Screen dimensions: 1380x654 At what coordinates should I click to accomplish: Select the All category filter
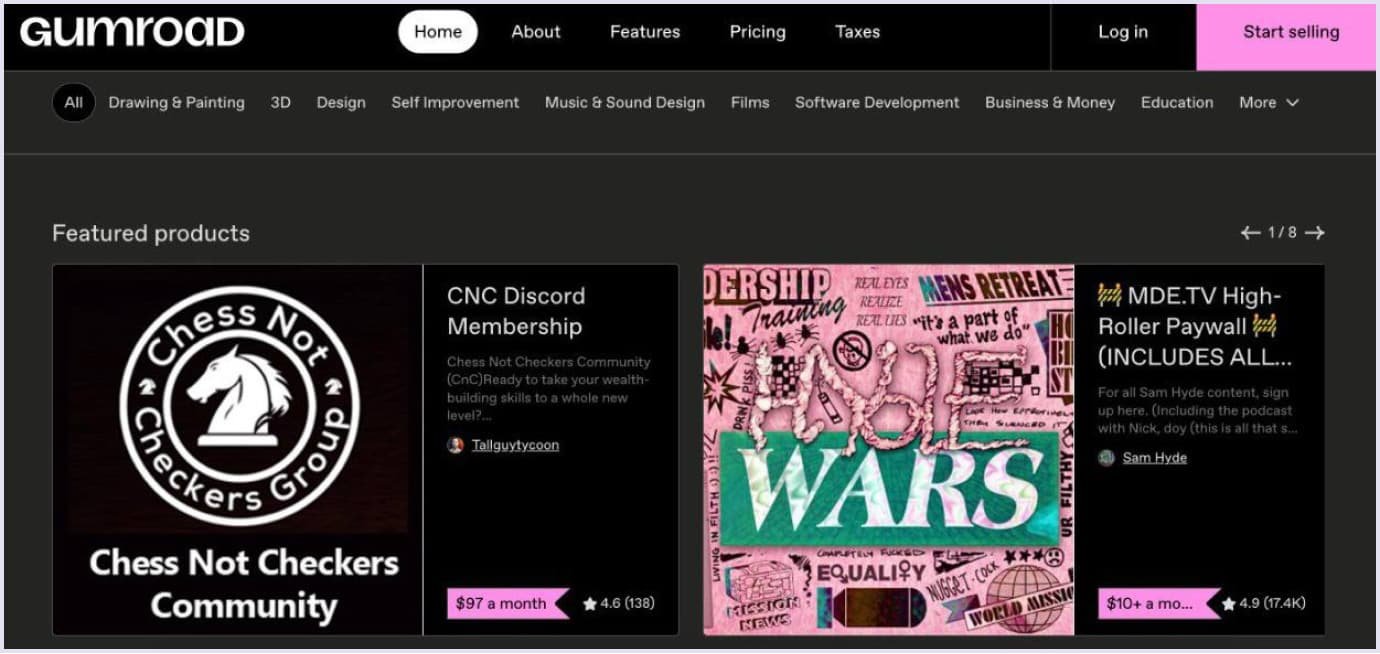click(74, 102)
